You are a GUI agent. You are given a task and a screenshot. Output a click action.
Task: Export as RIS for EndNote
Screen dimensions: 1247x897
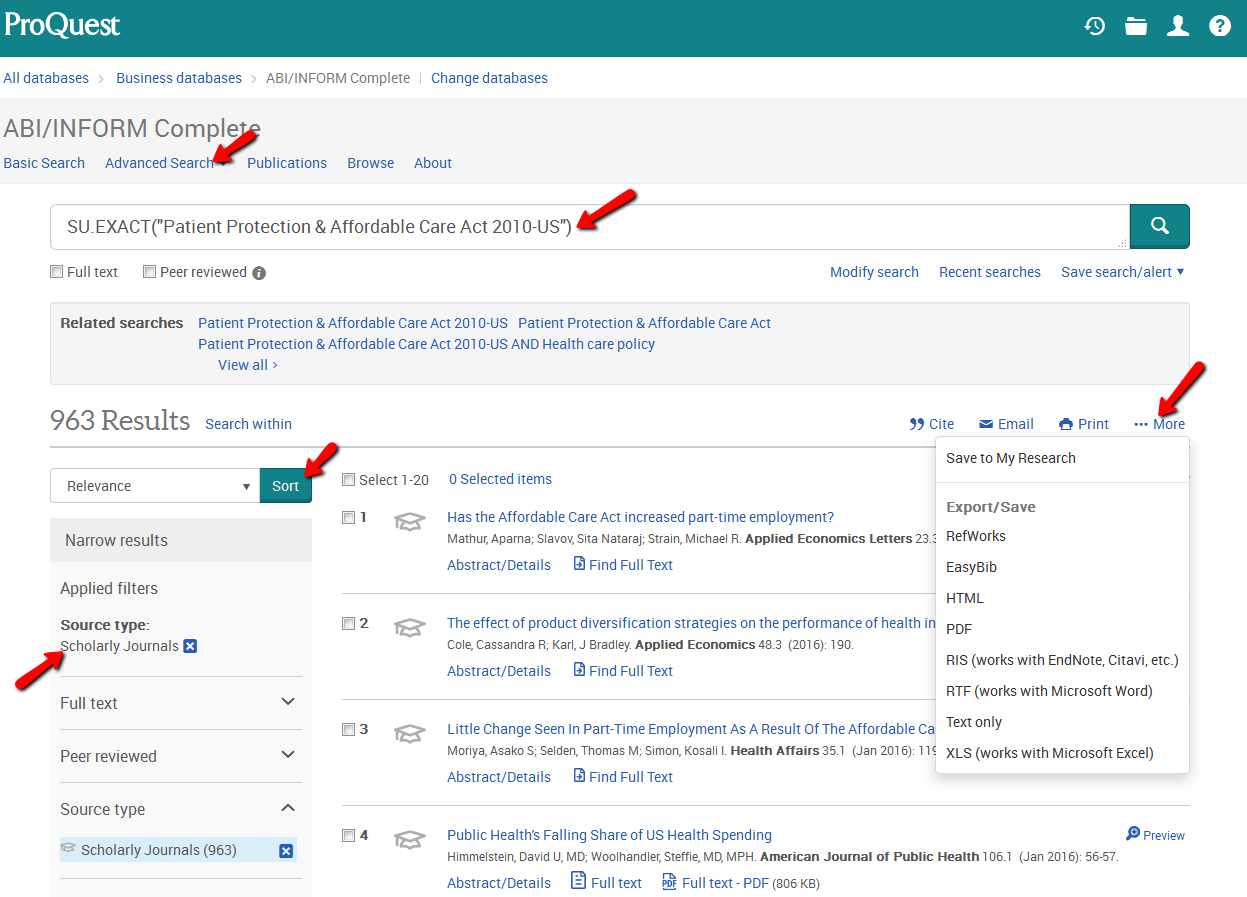[x=1062, y=660]
